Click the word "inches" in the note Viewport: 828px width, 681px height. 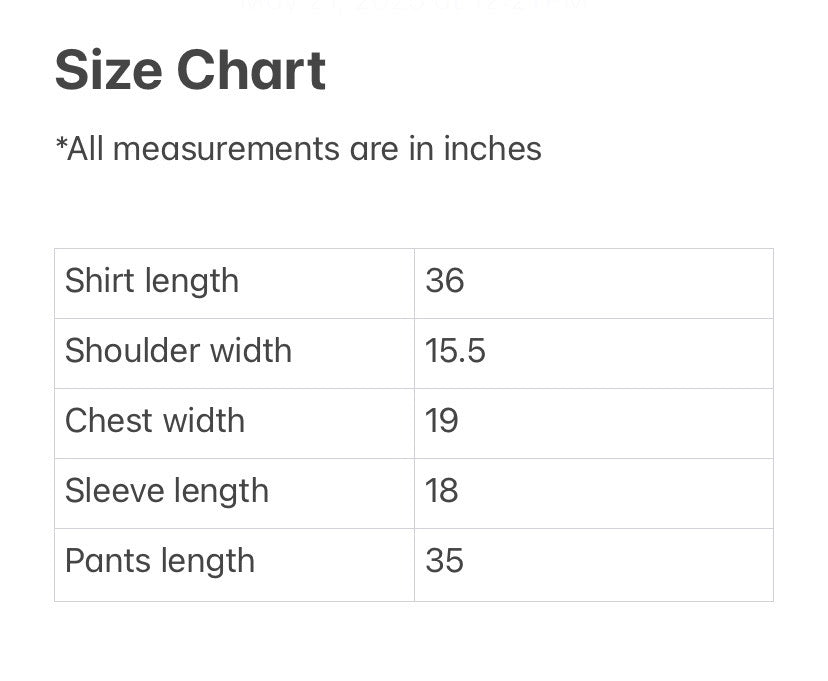tap(492, 149)
